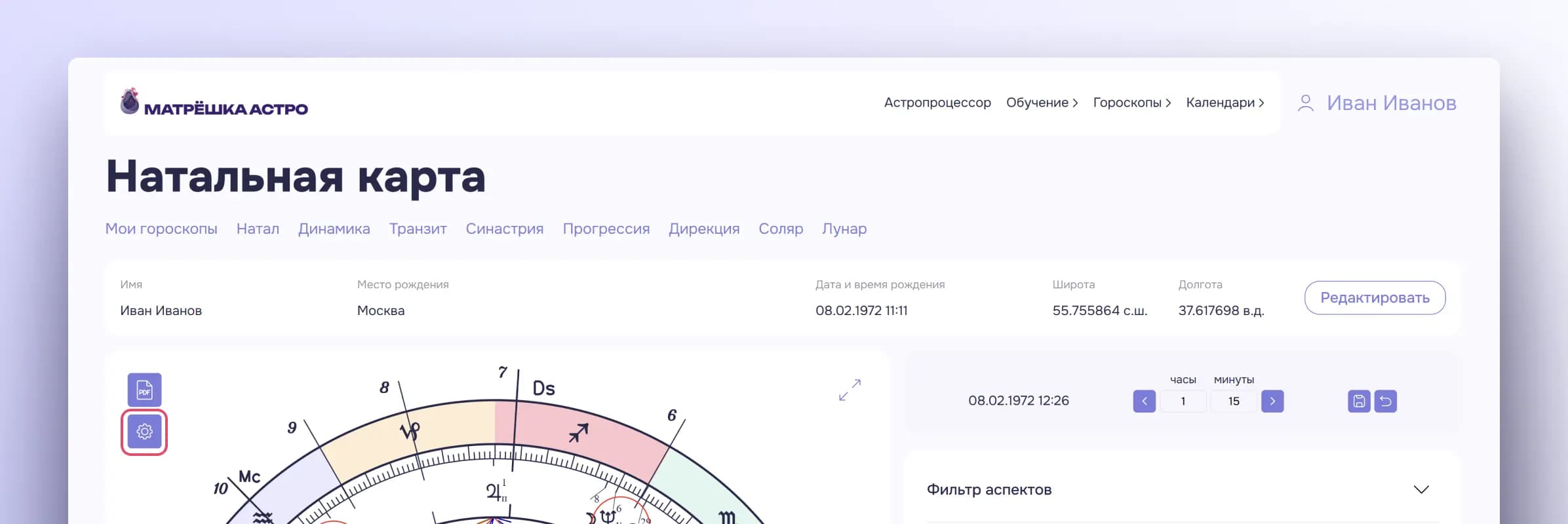Click the Редактировать button
1568x524 pixels.
[1375, 298]
